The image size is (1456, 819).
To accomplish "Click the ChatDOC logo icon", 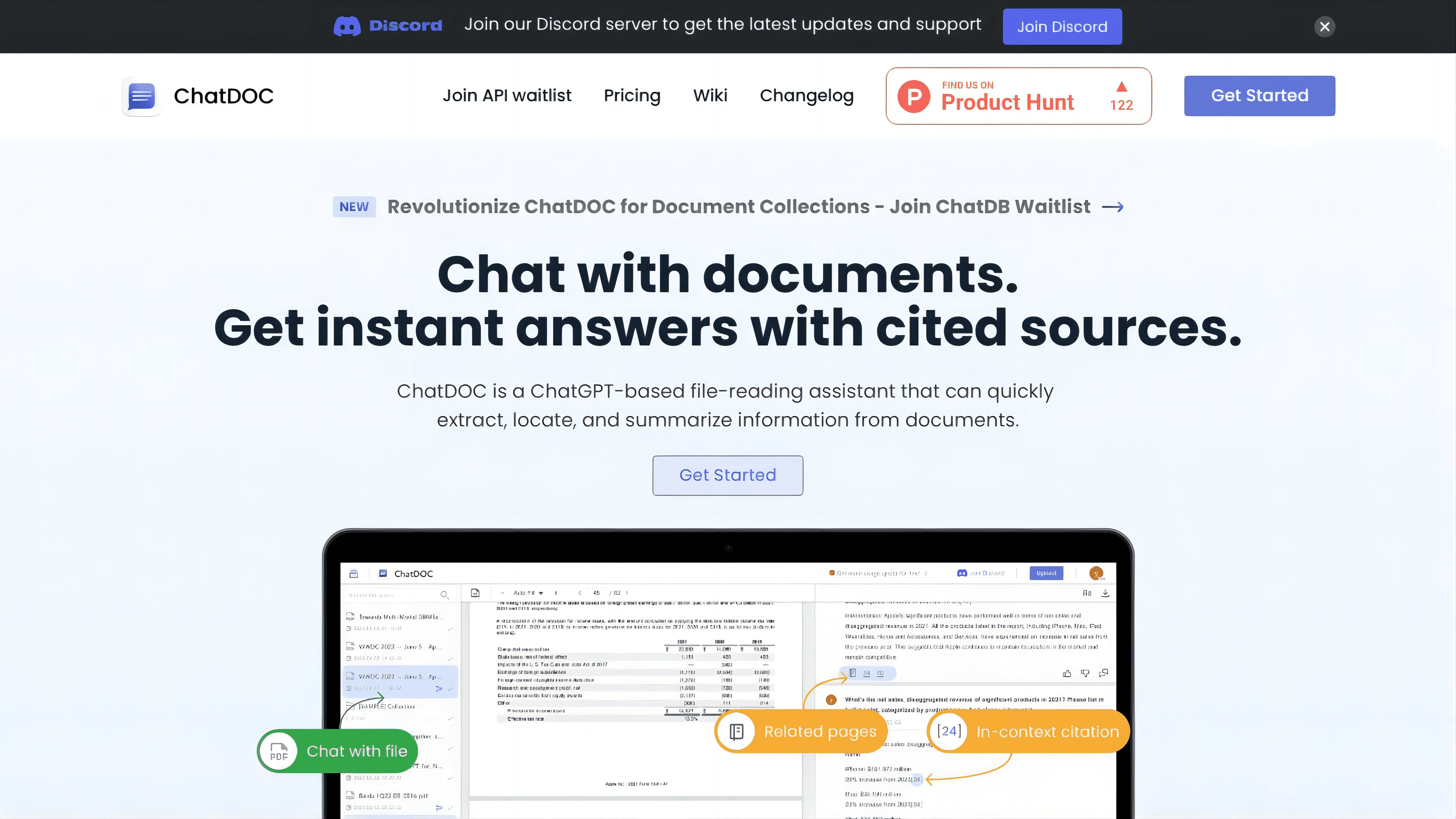I will (x=141, y=96).
